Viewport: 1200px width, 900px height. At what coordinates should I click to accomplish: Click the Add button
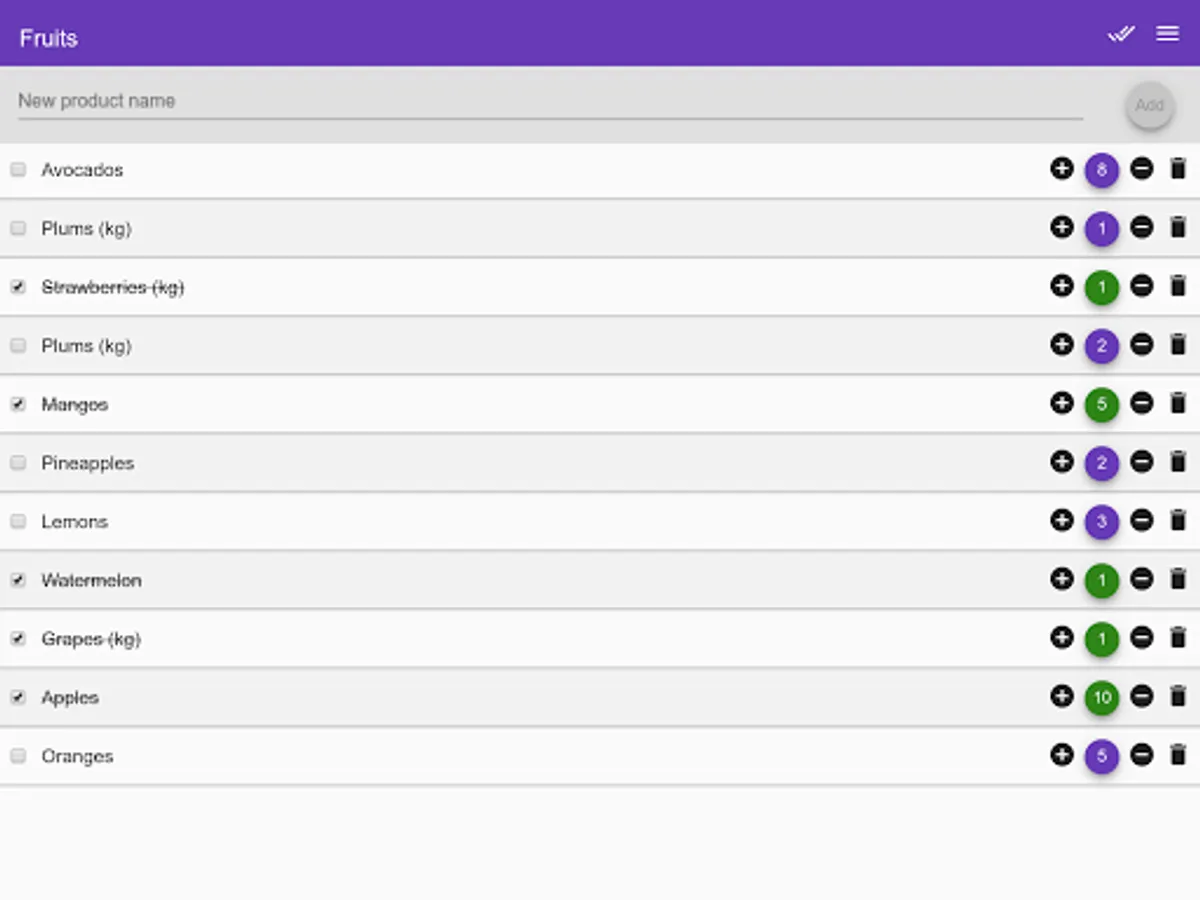1149,105
